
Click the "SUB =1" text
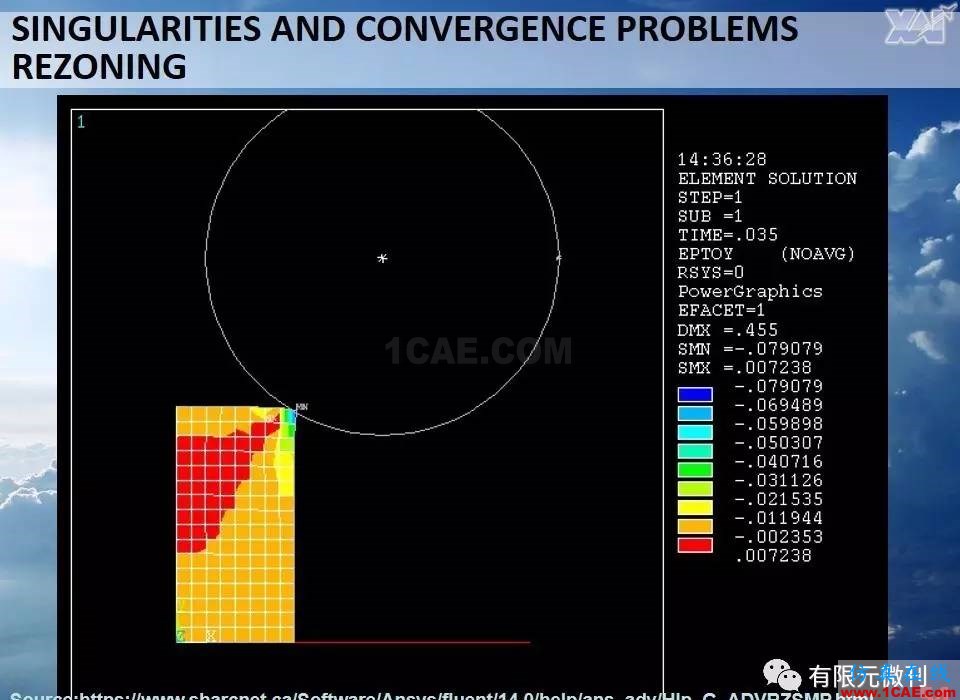[x=710, y=216]
